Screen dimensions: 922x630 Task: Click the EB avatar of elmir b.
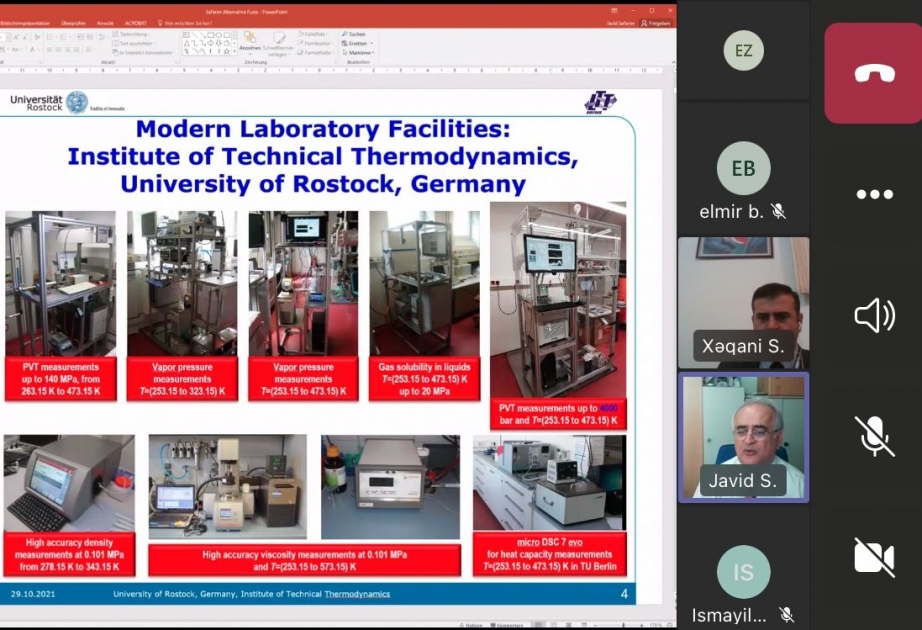(743, 168)
